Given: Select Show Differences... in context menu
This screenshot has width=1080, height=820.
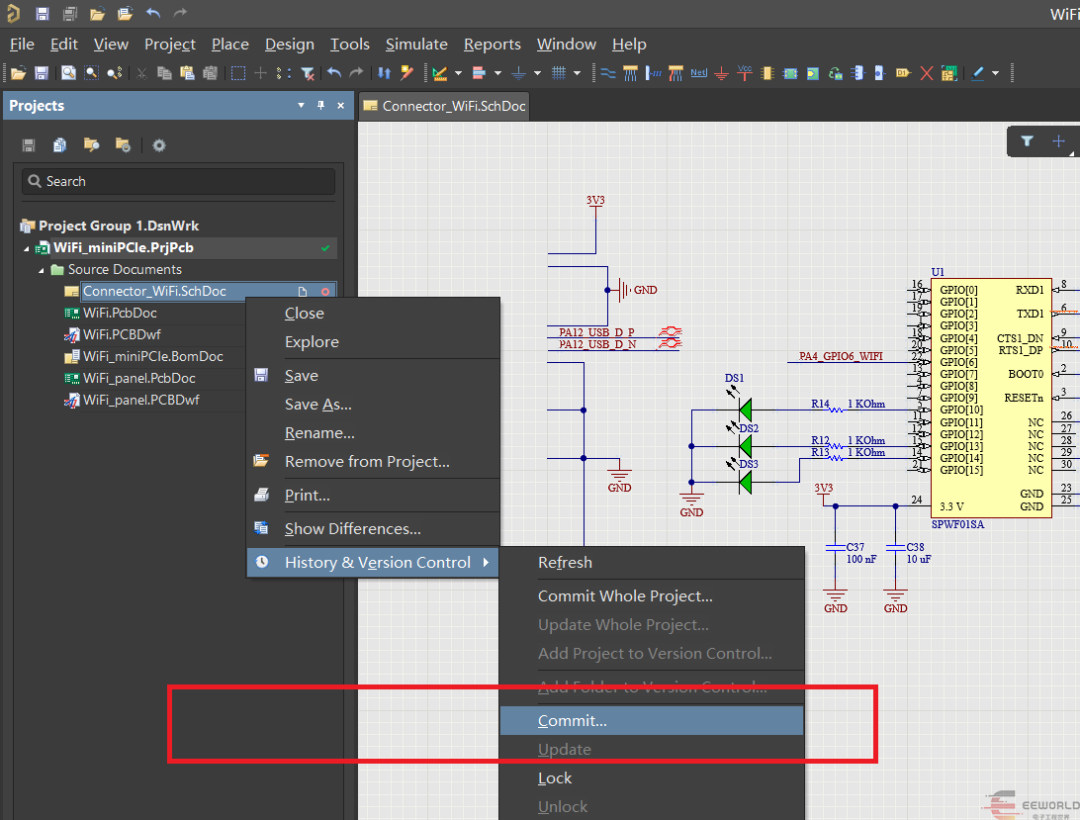Looking at the screenshot, I should tap(352, 529).
